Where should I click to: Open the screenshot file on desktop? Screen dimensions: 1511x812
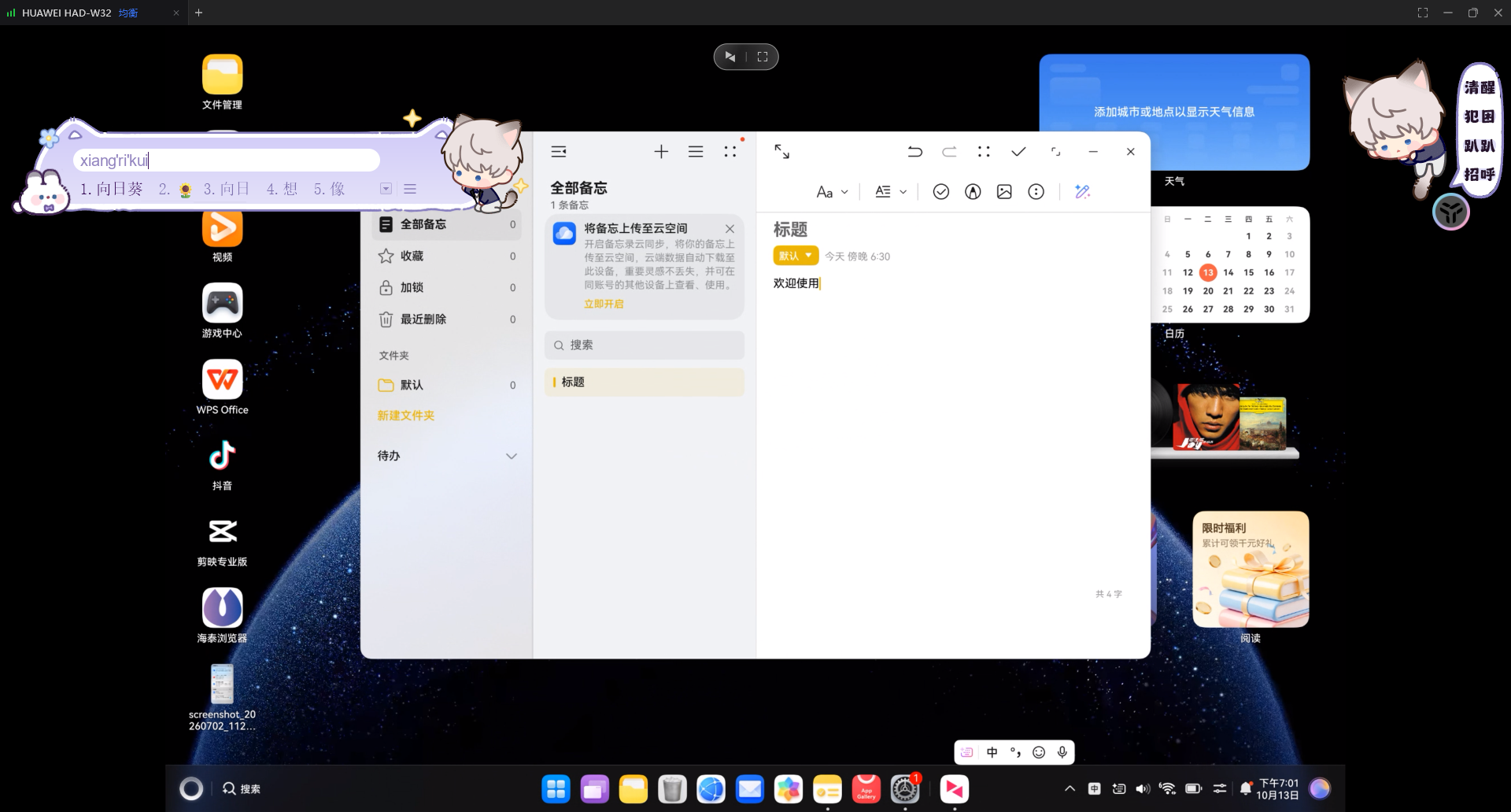coord(222,697)
